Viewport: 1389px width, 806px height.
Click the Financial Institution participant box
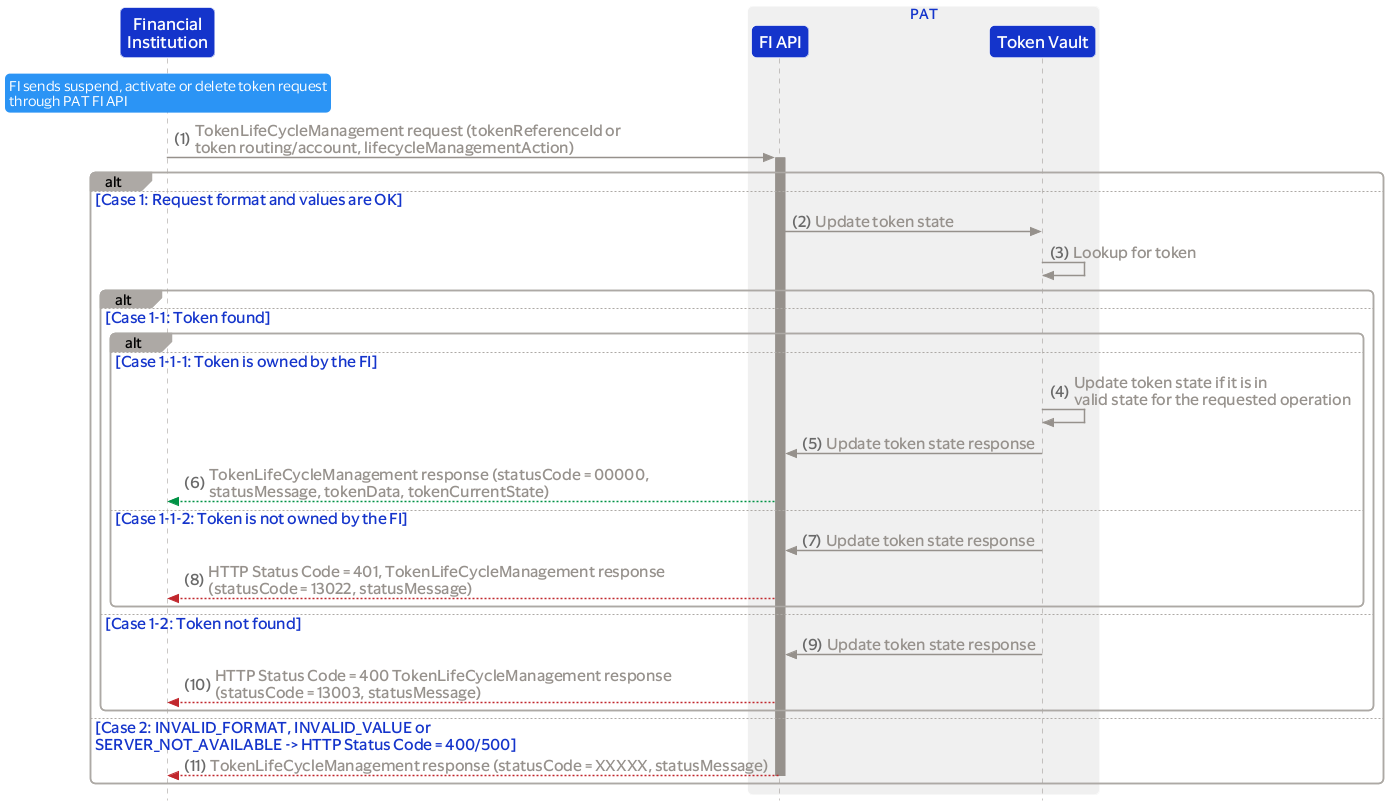tap(167, 33)
